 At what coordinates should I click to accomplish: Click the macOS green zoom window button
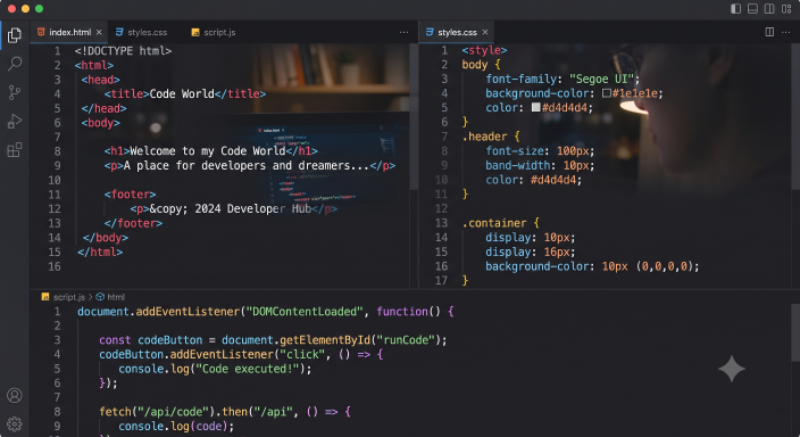coord(39,9)
